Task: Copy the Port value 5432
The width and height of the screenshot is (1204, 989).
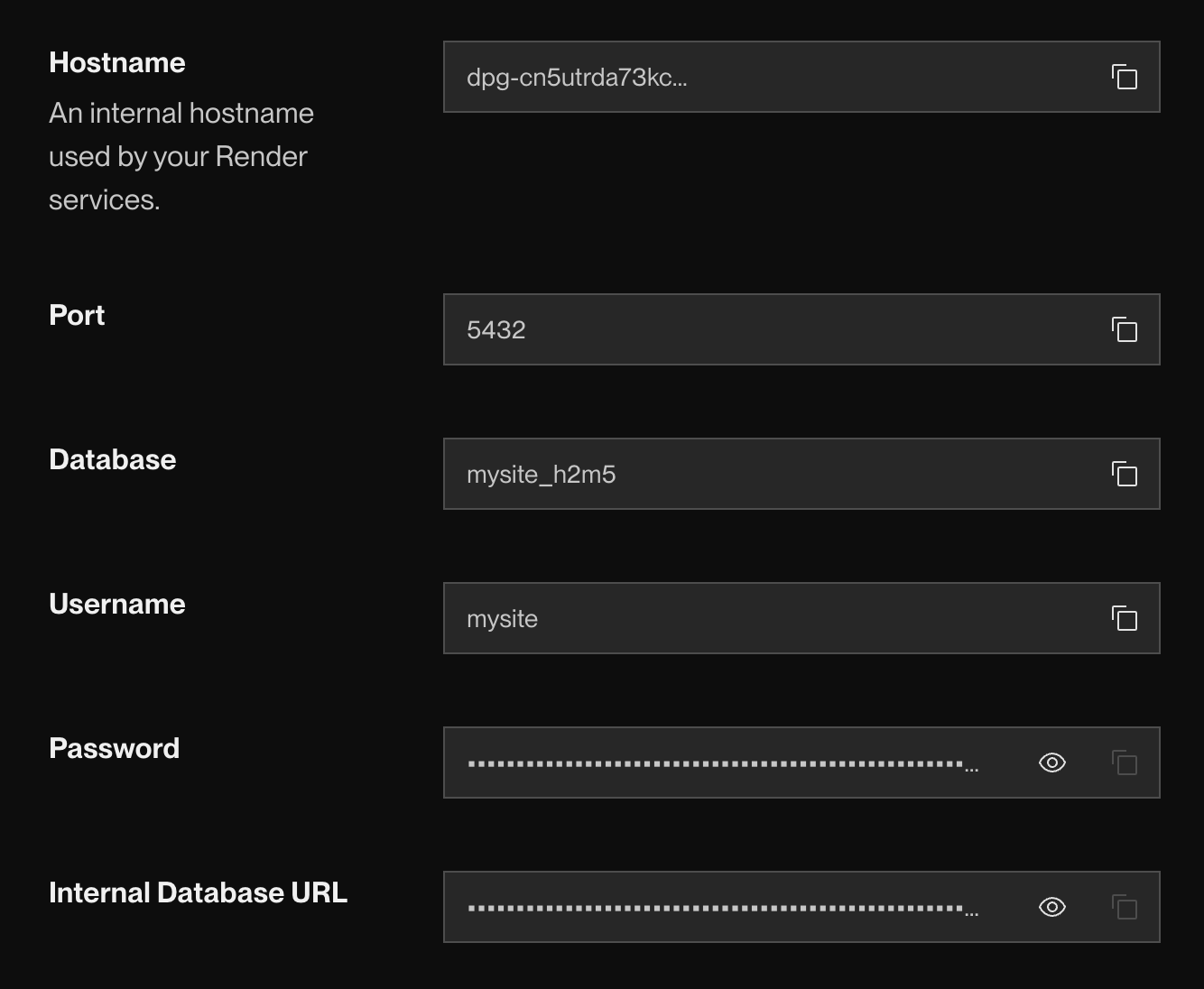Action: 1125,330
